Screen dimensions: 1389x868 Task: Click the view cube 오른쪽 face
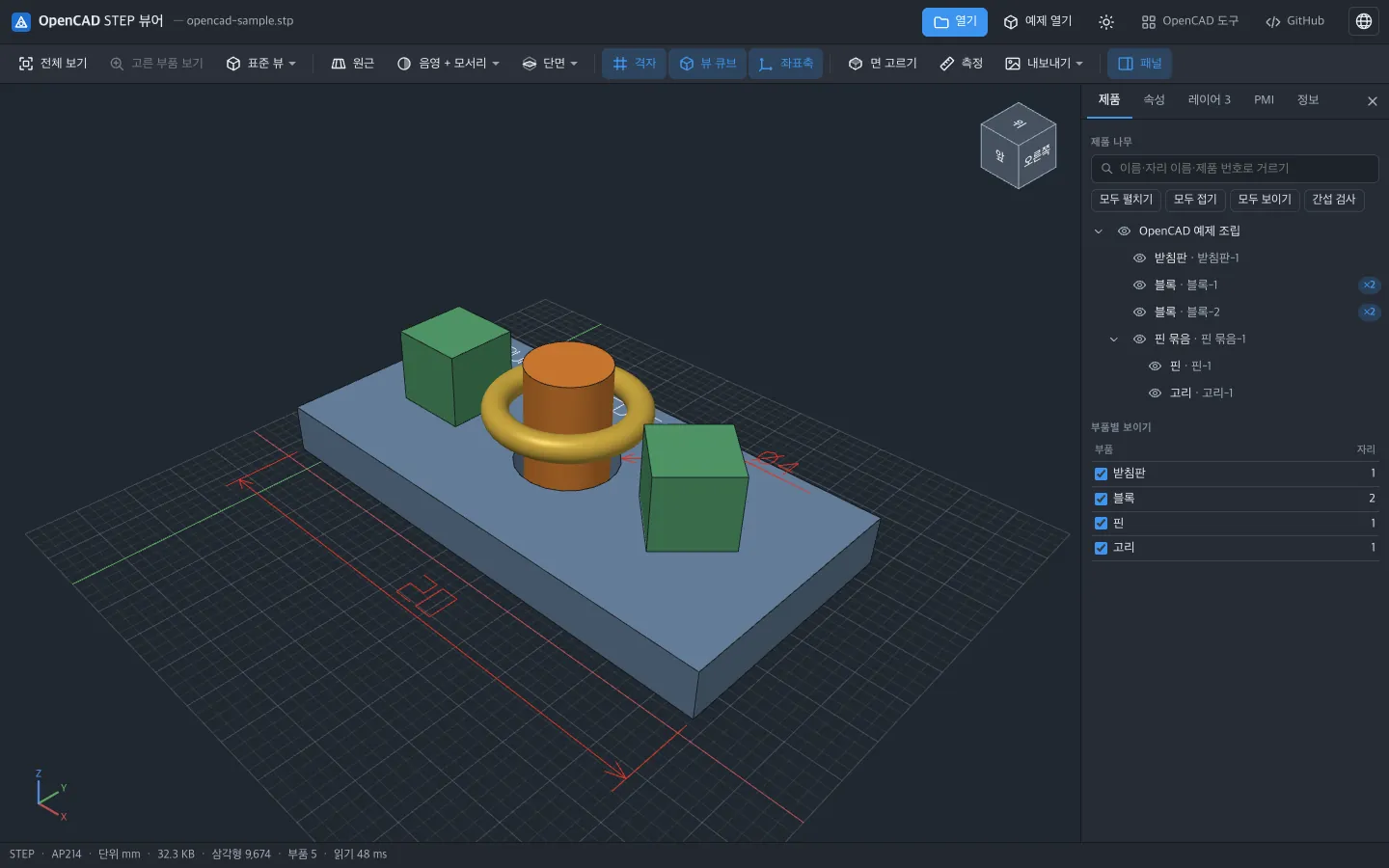click(x=1037, y=154)
